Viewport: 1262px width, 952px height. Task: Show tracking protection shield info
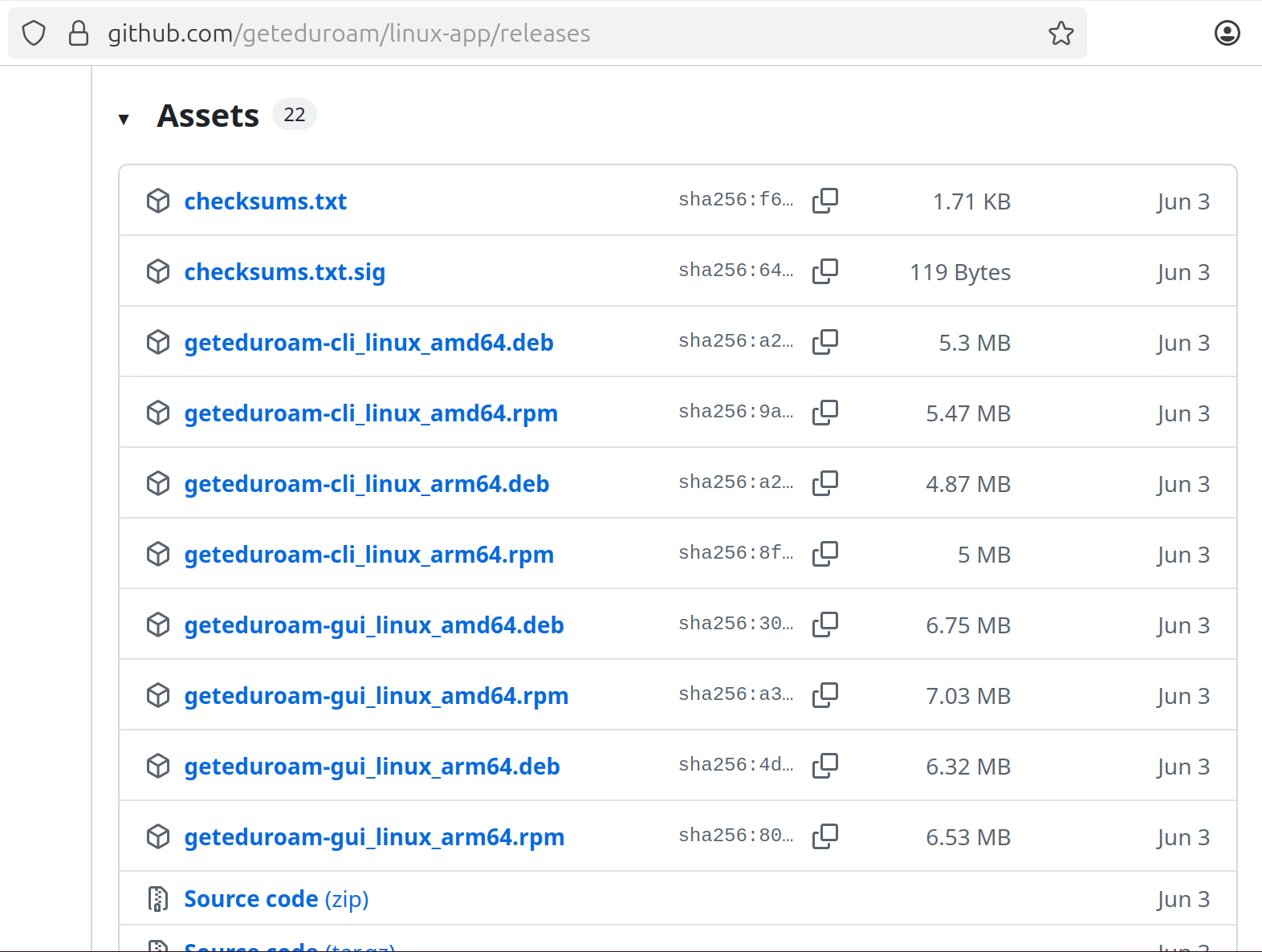coord(34,33)
